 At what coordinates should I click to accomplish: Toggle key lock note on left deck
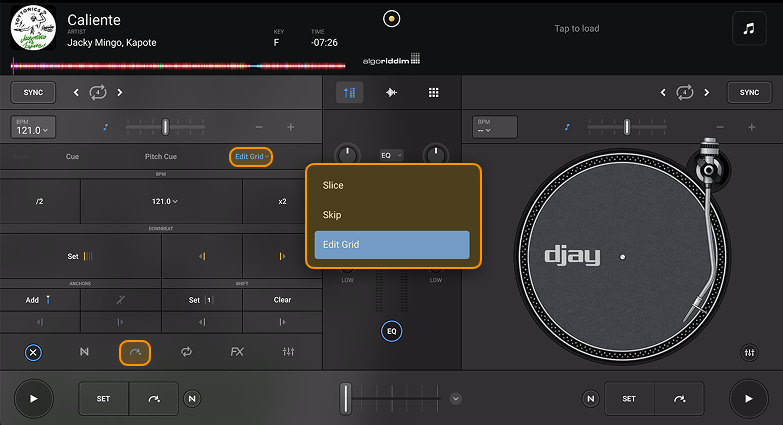pos(105,127)
